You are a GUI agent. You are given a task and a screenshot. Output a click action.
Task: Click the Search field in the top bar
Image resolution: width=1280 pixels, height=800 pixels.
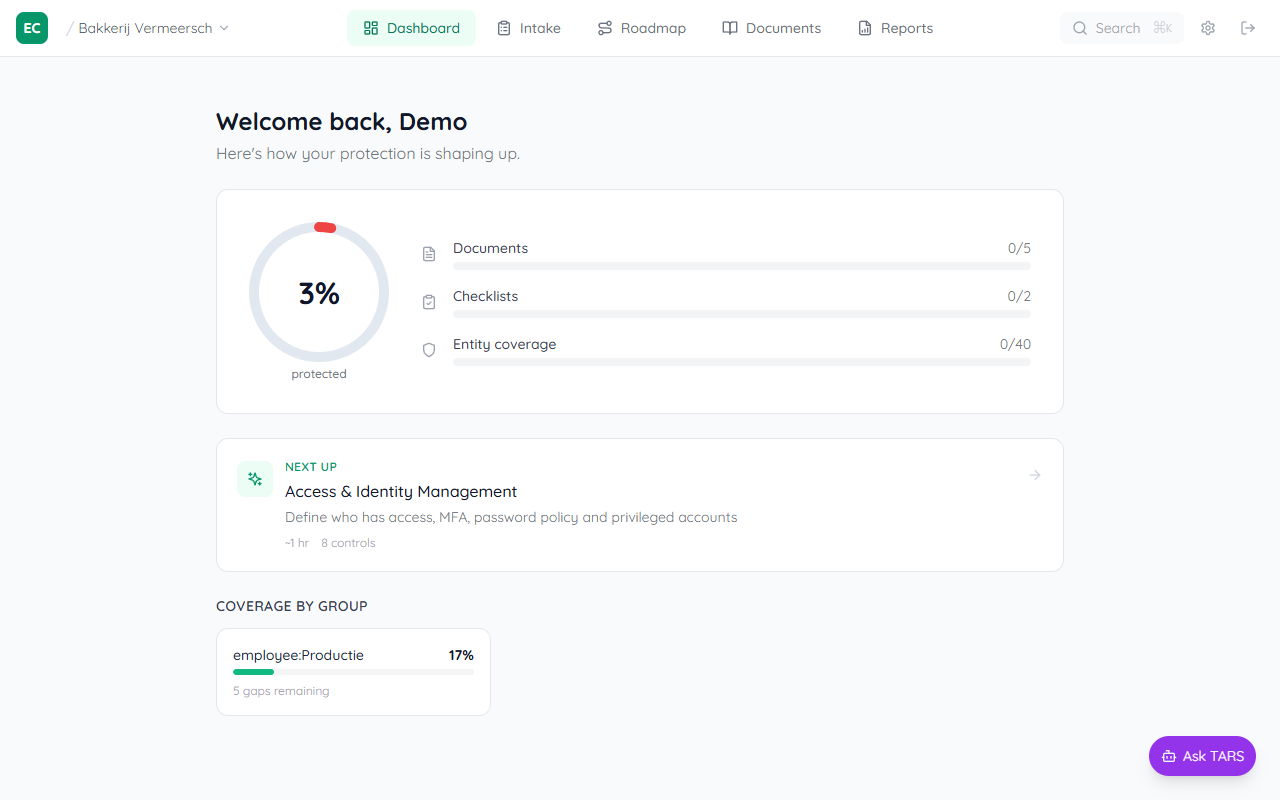1121,28
